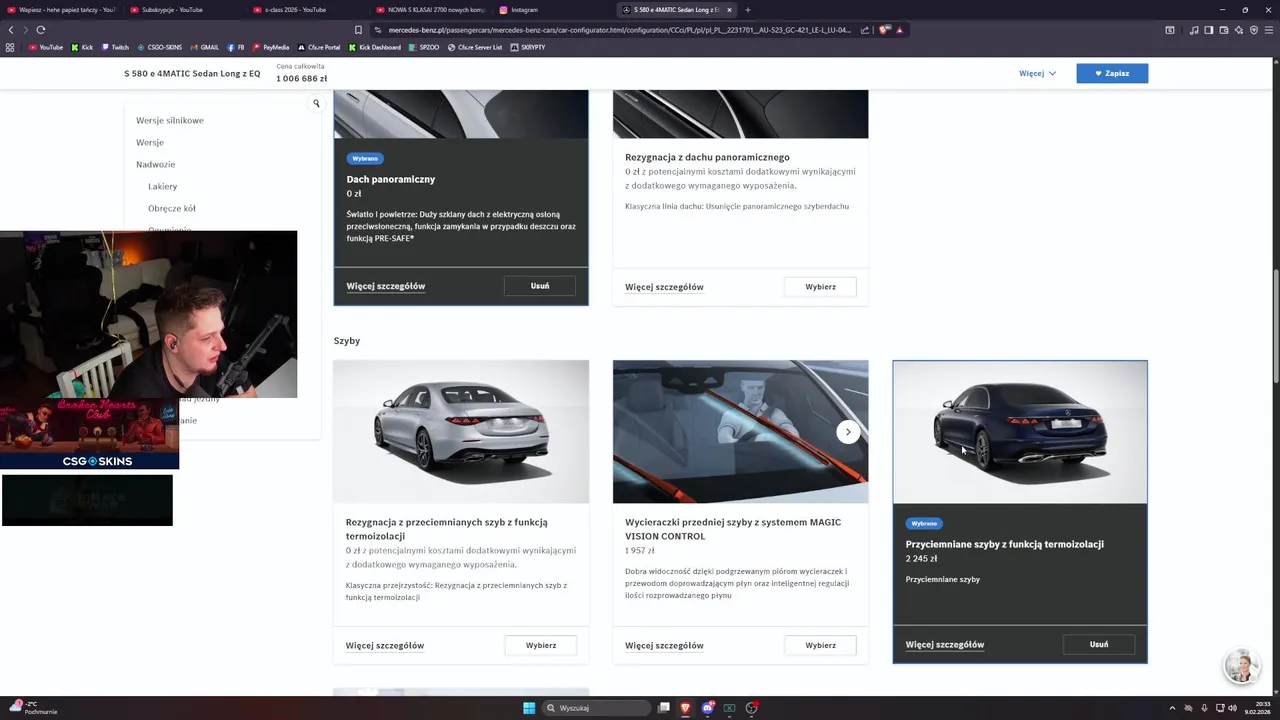Open the YouTube bookmark
The width and height of the screenshot is (1280, 720).
point(46,47)
